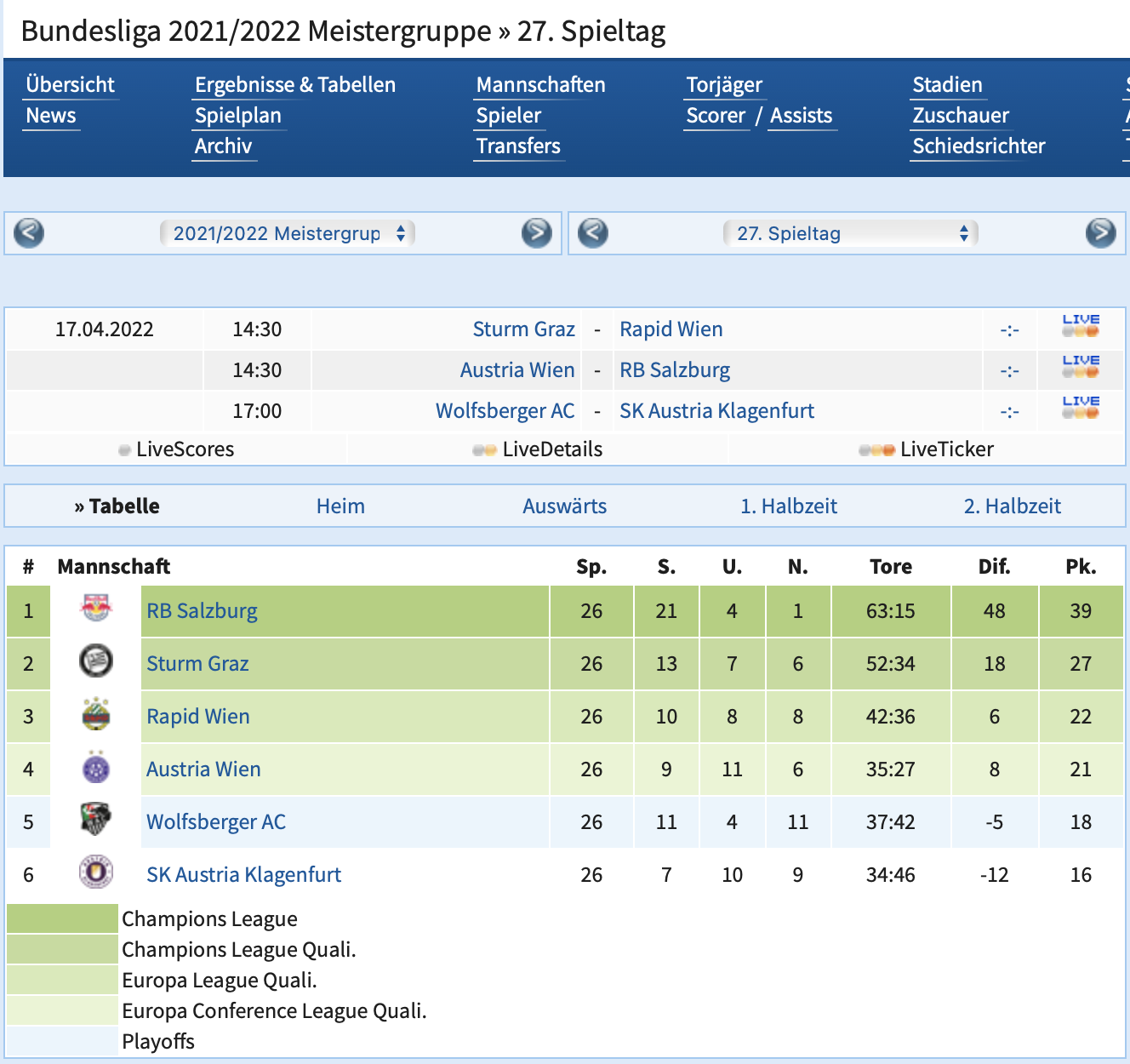
Task: Open live icon for Austria Wien match
Action: 1081,367
